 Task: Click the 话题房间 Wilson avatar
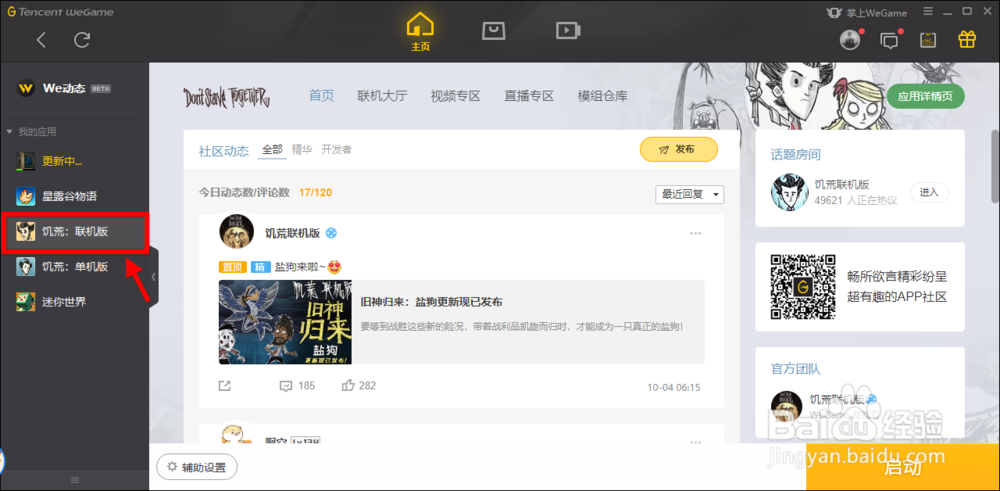tap(790, 192)
